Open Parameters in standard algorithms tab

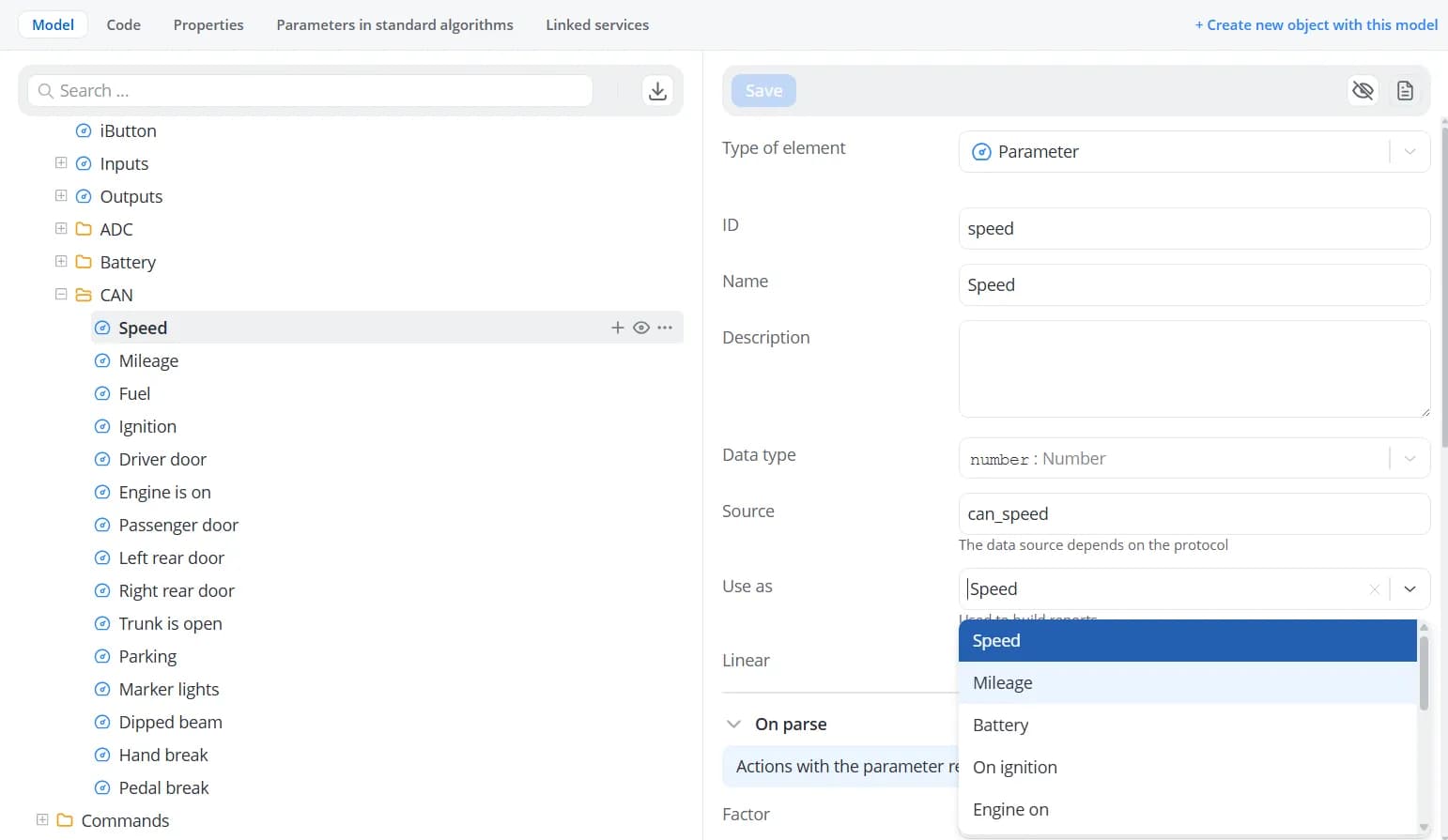click(394, 25)
